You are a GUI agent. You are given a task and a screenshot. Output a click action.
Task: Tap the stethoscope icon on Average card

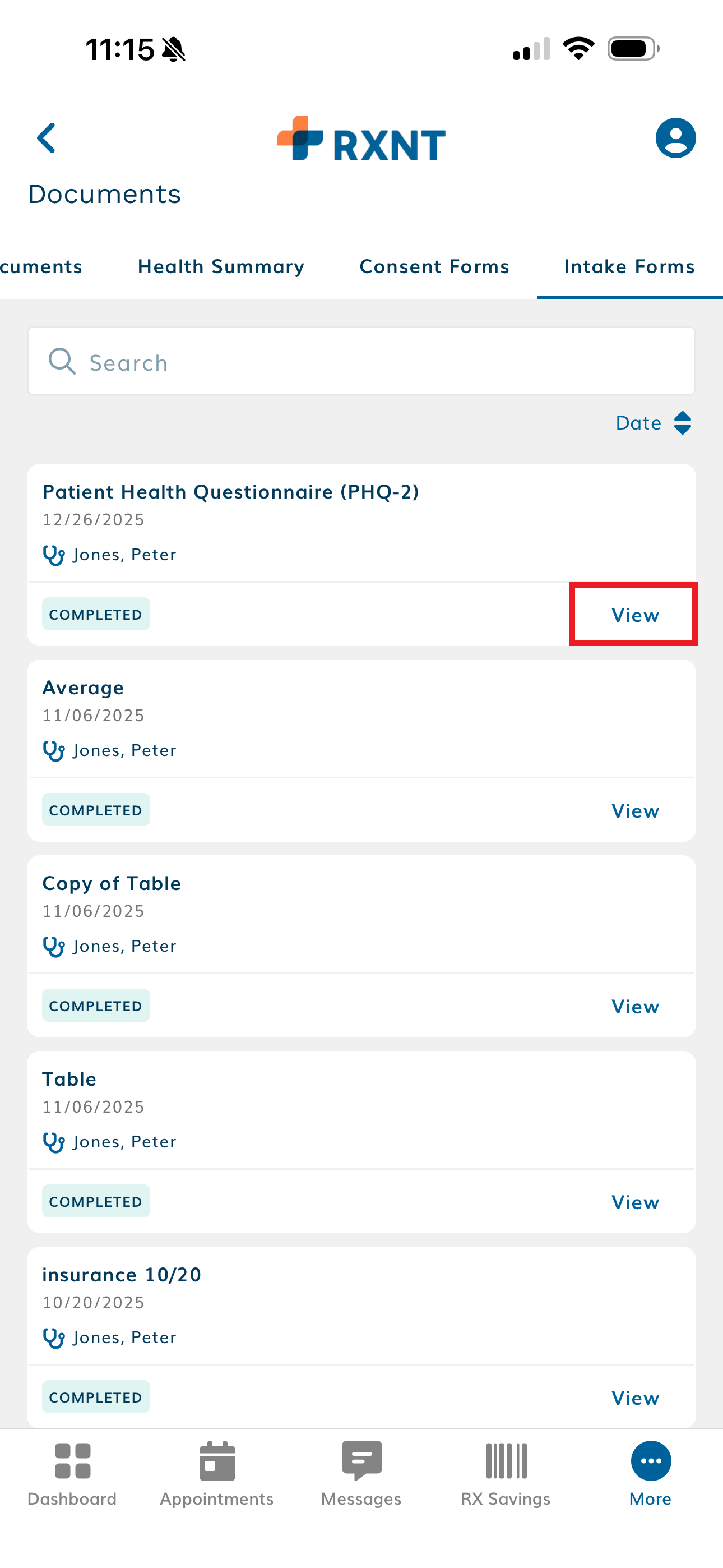coord(54,750)
